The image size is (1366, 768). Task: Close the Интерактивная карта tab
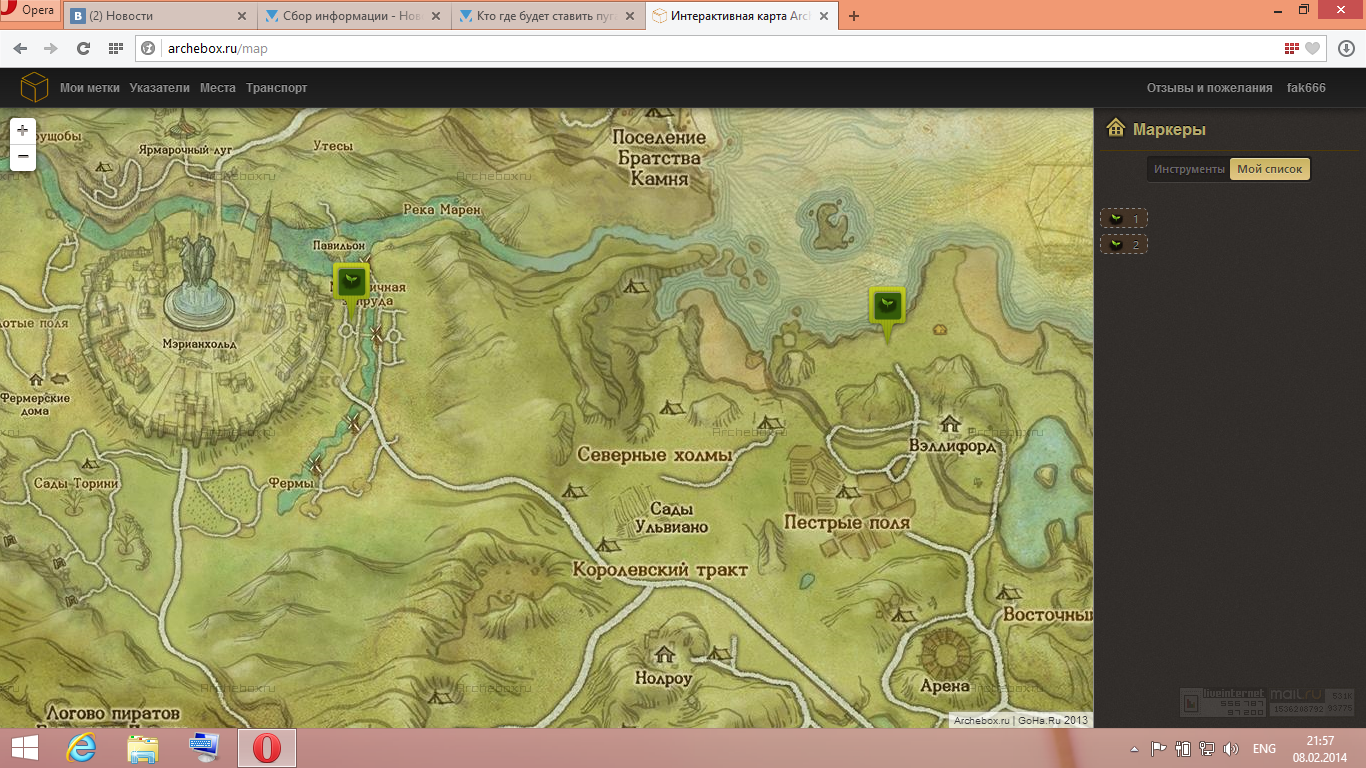(x=823, y=16)
